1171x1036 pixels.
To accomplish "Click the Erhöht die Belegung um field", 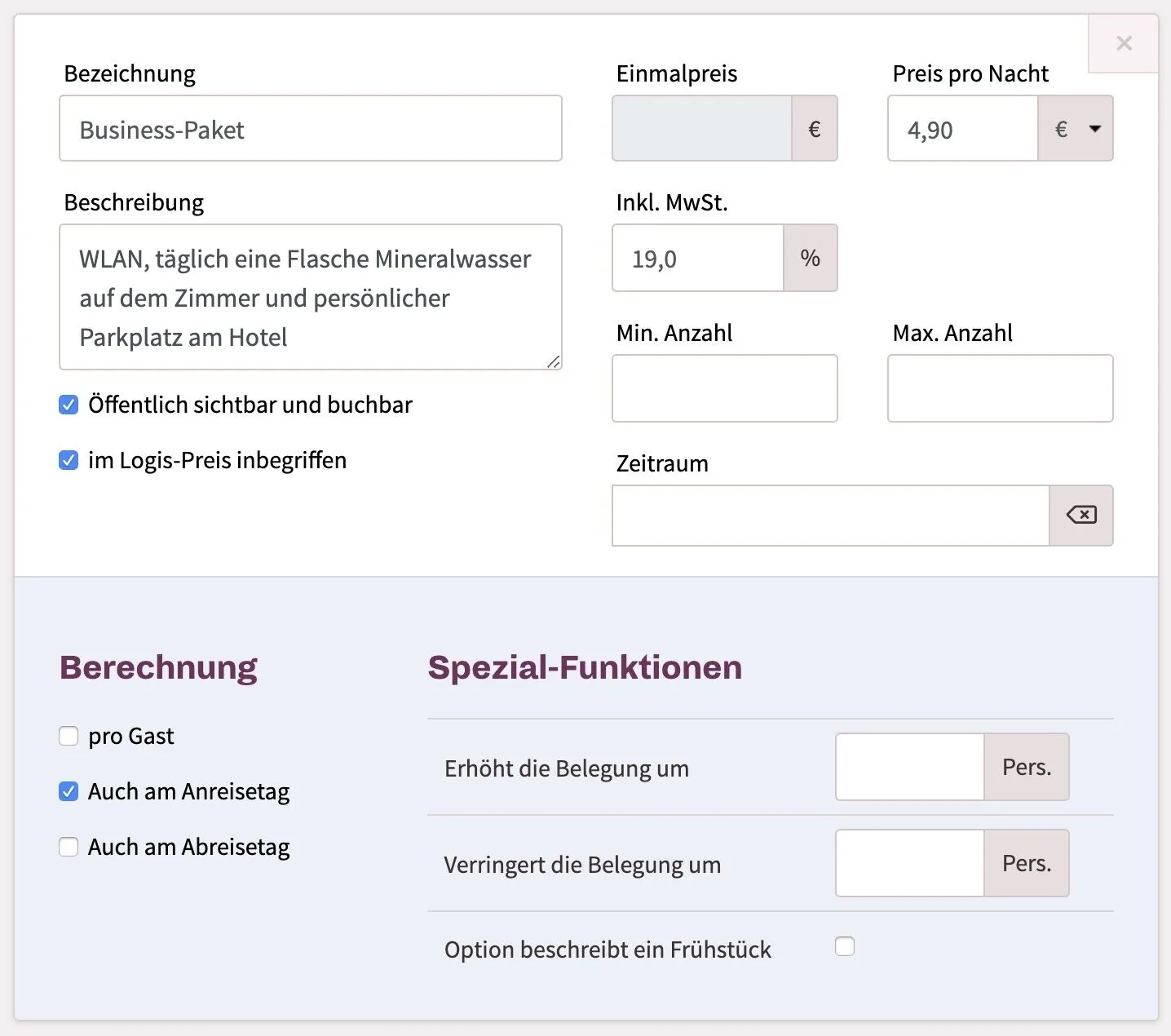I will pyautogui.click(x=910, y=767).
